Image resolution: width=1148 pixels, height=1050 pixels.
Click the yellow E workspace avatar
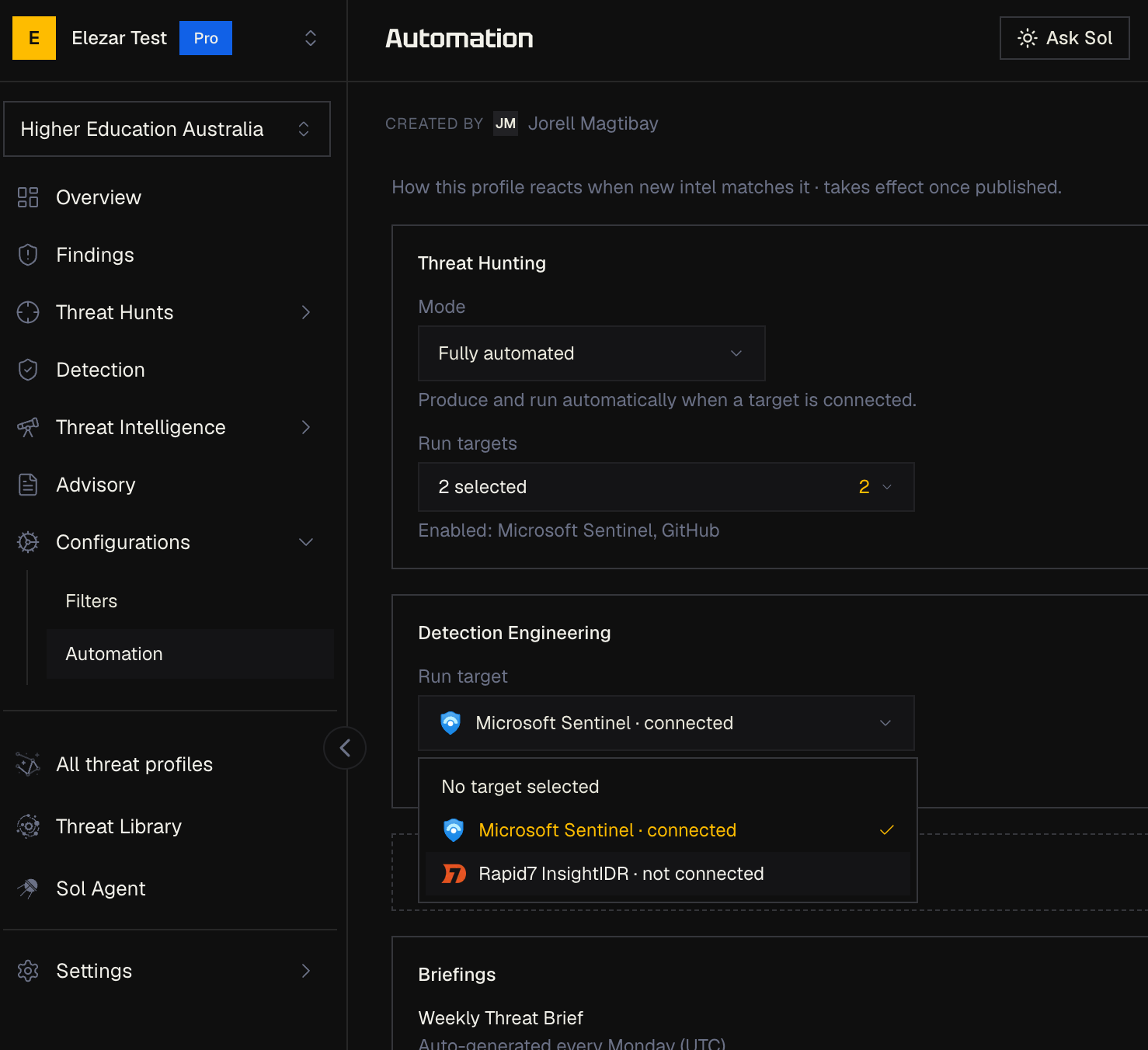tap(34, 38)
